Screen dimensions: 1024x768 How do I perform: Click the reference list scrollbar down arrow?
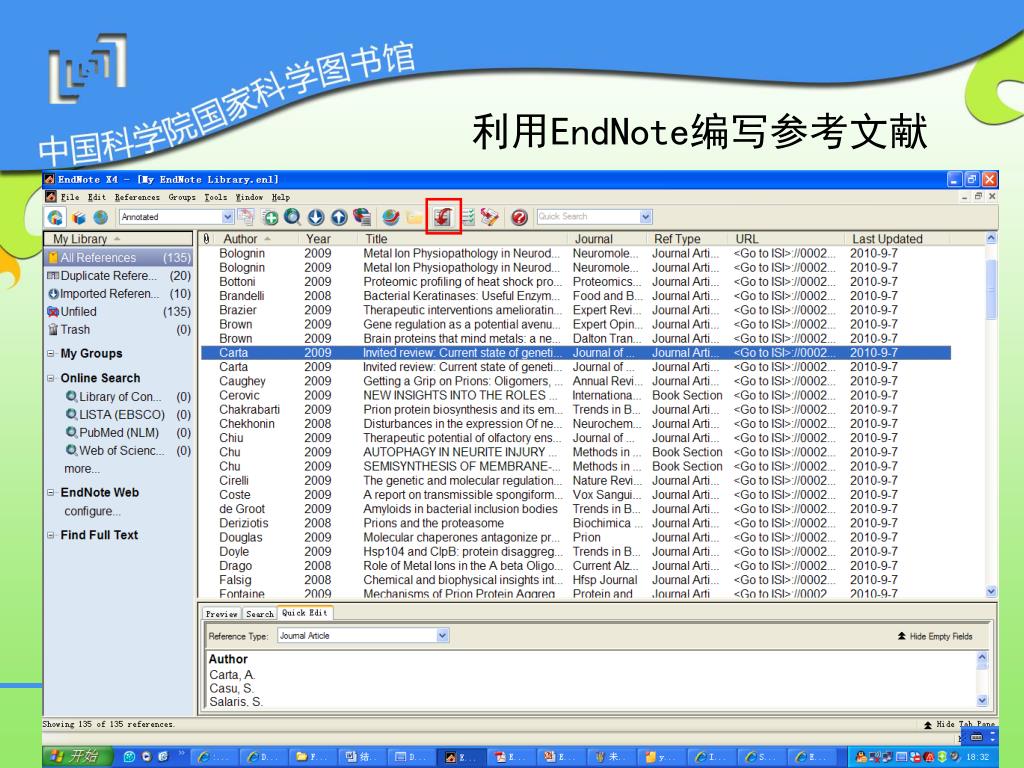[991, 592]
